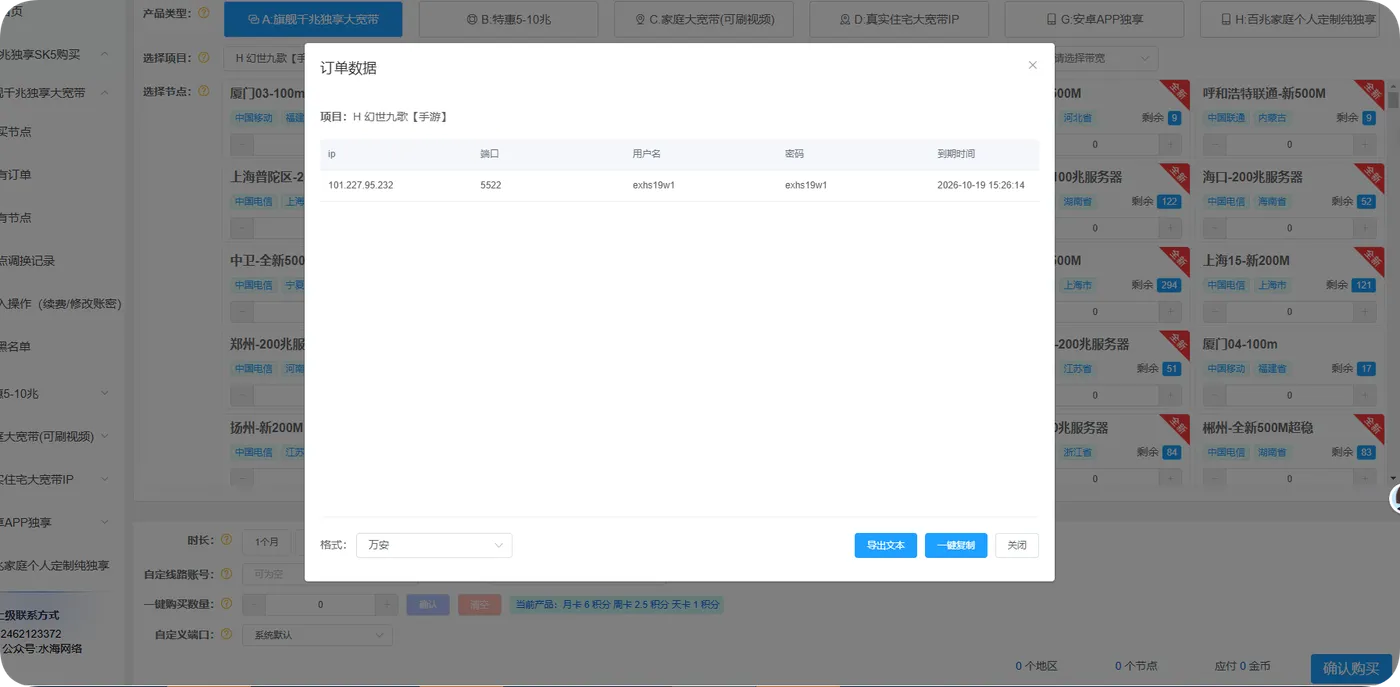
Task: Select the IP cell 101.227.95.232
Action: (360, 185)
